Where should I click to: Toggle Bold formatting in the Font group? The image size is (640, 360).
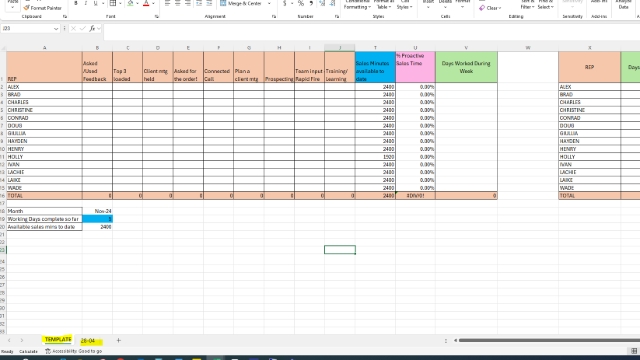[x=76, y=3]
